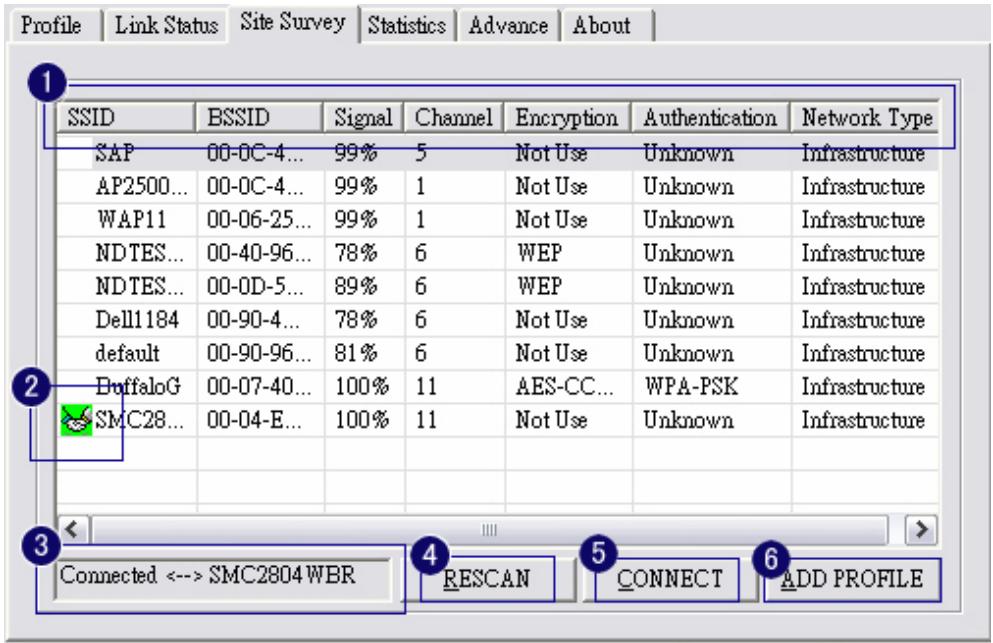The height and width of the screenshot is (643, 993).
Task: Click BSSID 00-40-96... cell
Action: (x=259, y=253)
